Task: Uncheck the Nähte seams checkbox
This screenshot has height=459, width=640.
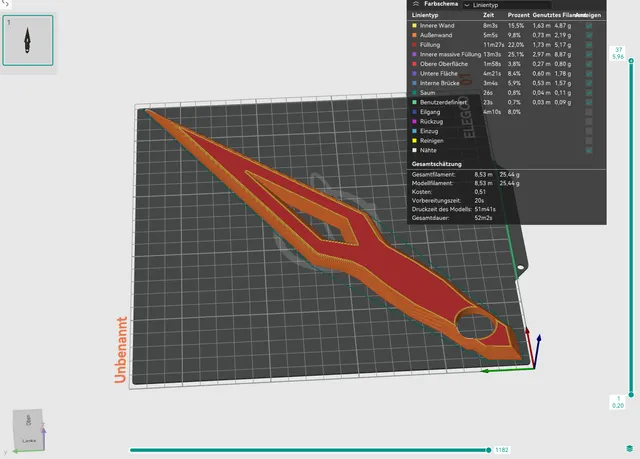Action: click(x=589, y=150)
